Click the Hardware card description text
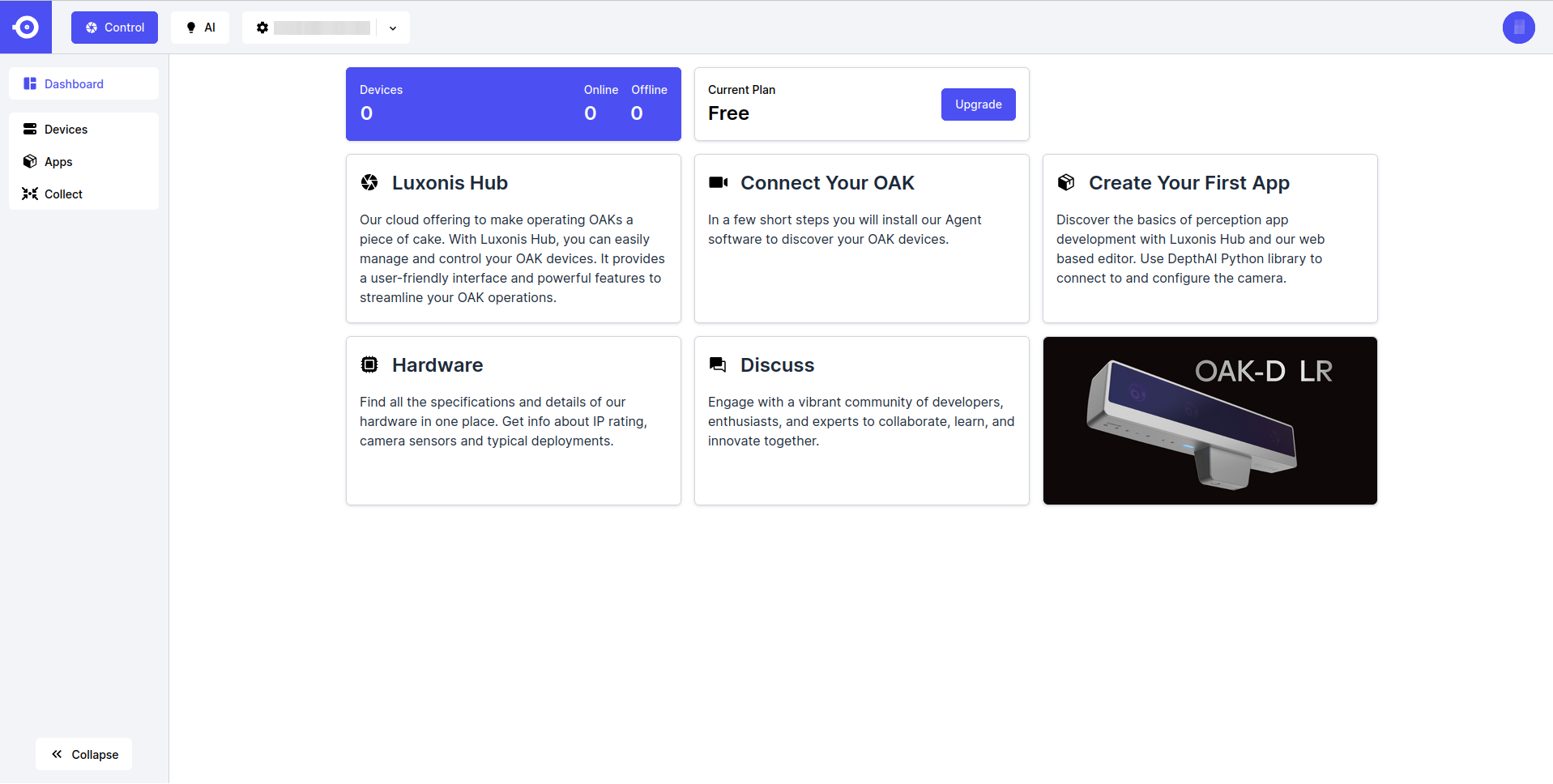Viewport: 1553px width, 784px height. 503,421
